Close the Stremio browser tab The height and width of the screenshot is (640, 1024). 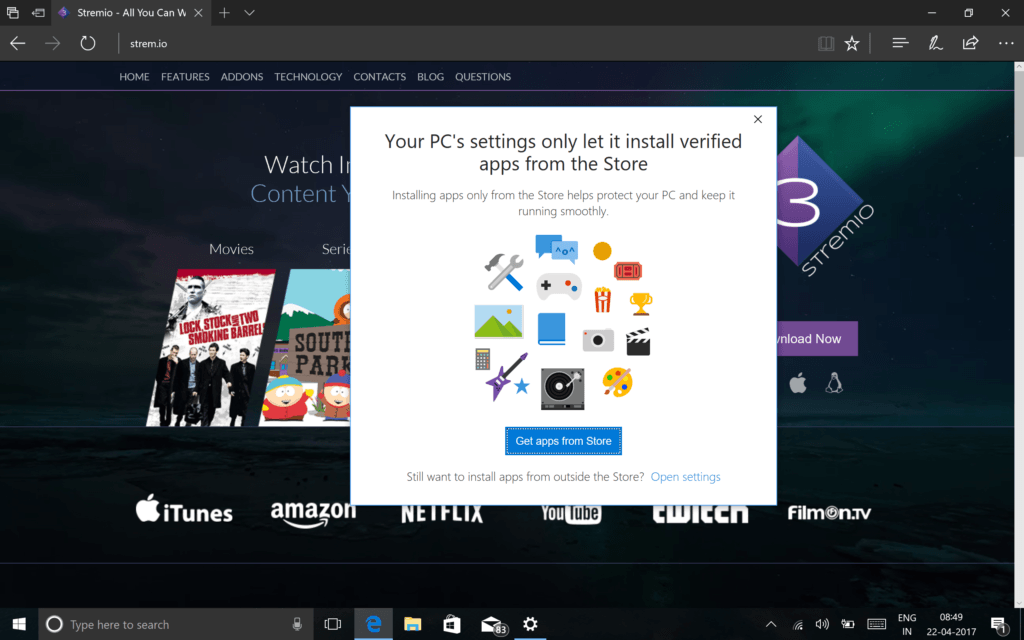pos(198,12)
